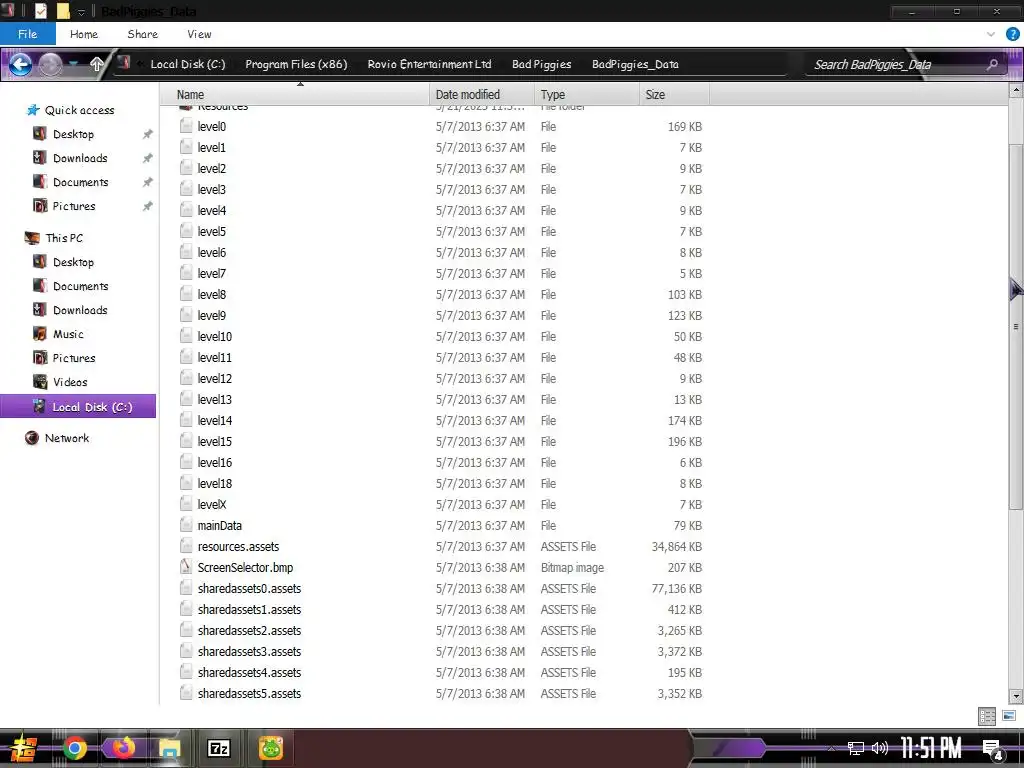
Task: Select sharedassets0.assets file
Action: pyautogui.click(x=249, y=588)
